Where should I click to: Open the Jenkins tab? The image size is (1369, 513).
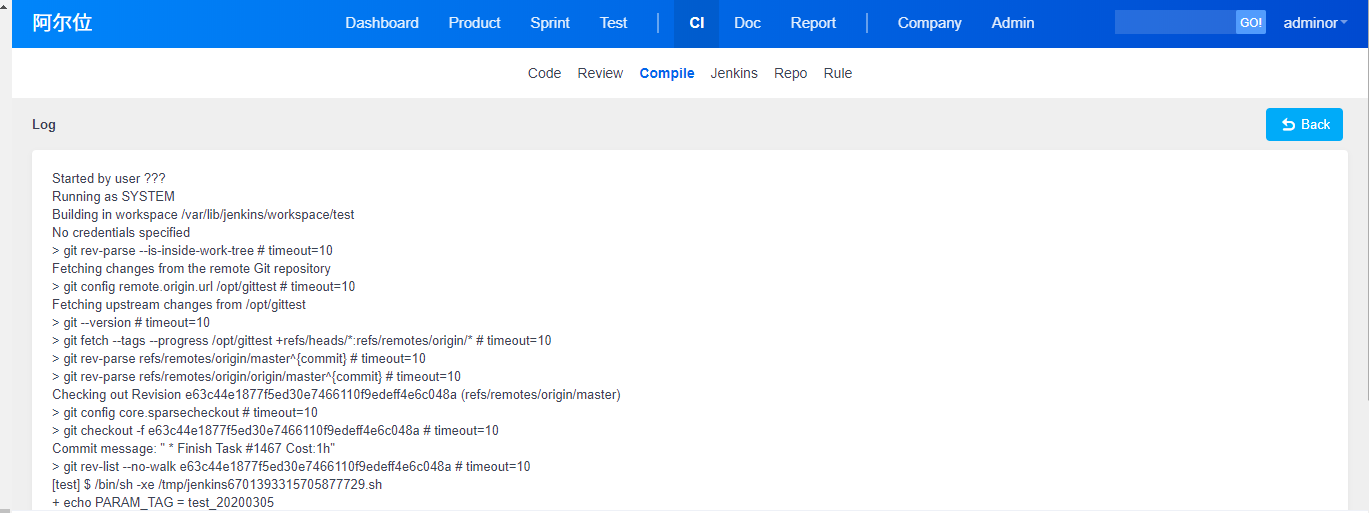(734, 73)
